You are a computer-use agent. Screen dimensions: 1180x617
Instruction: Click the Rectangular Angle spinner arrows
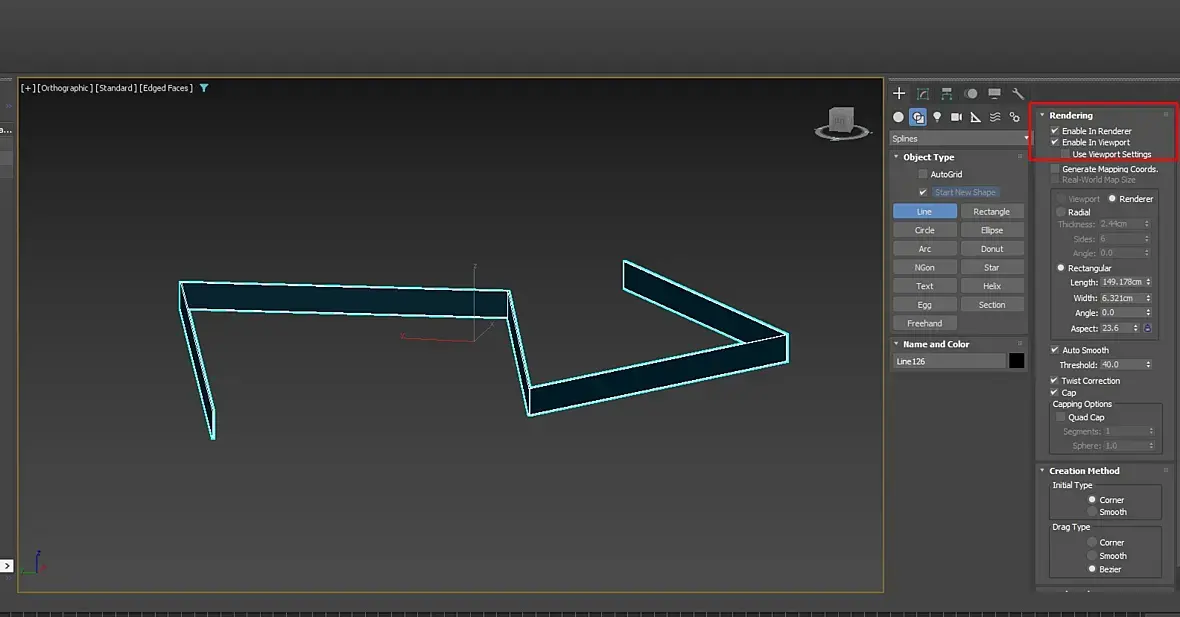click(1148, 312)
